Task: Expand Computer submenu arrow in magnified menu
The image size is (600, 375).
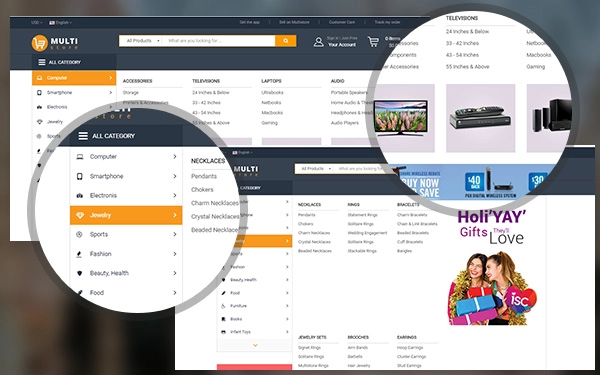Action: pyautogui.click(x=174, y=157)
